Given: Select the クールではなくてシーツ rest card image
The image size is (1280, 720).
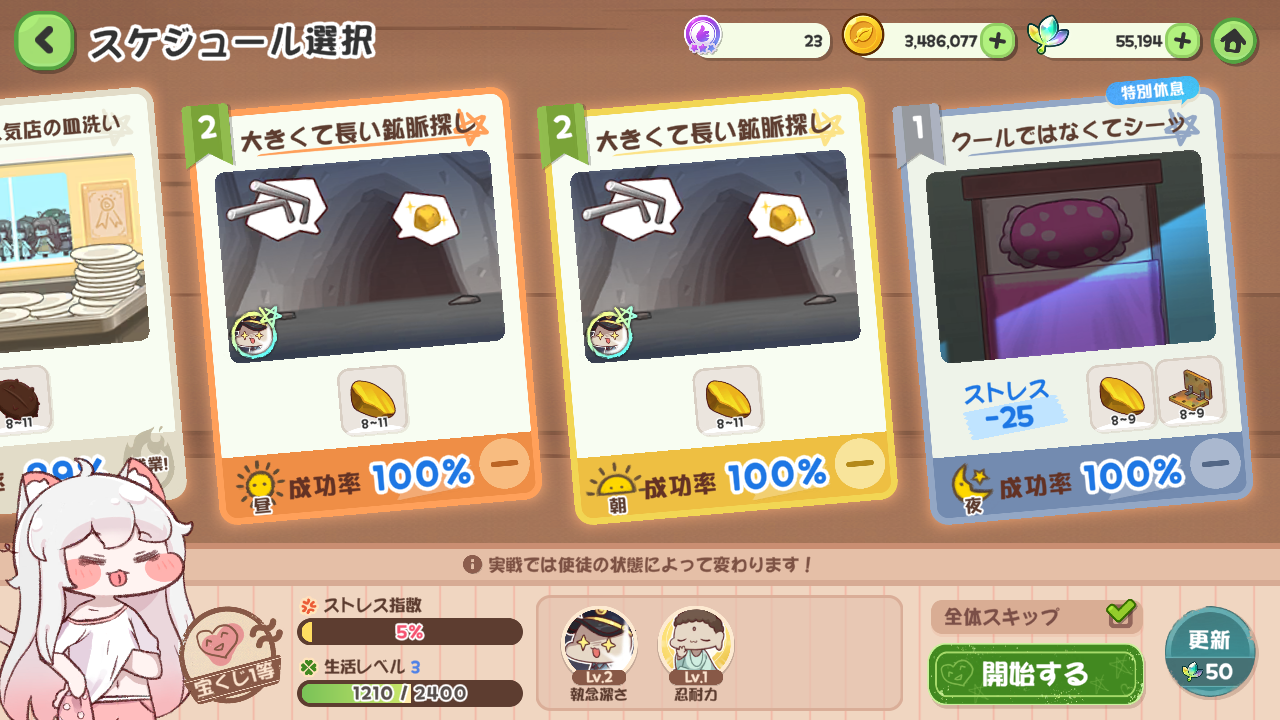Looking at the screenshot, I should tap(1069, 256).
